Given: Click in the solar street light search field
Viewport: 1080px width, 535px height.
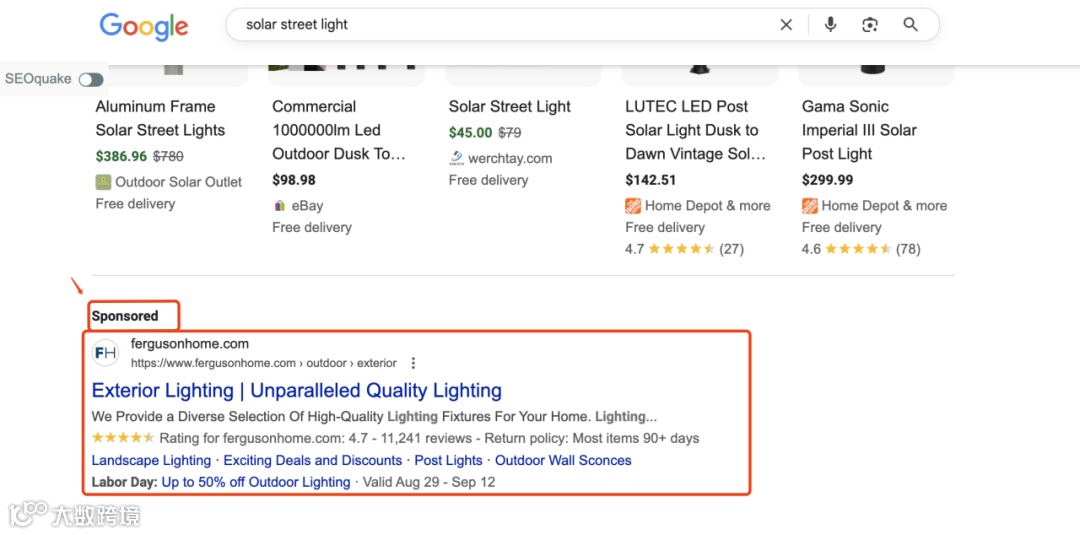Looking at the screenshot, I should click(x=500, y=25).
